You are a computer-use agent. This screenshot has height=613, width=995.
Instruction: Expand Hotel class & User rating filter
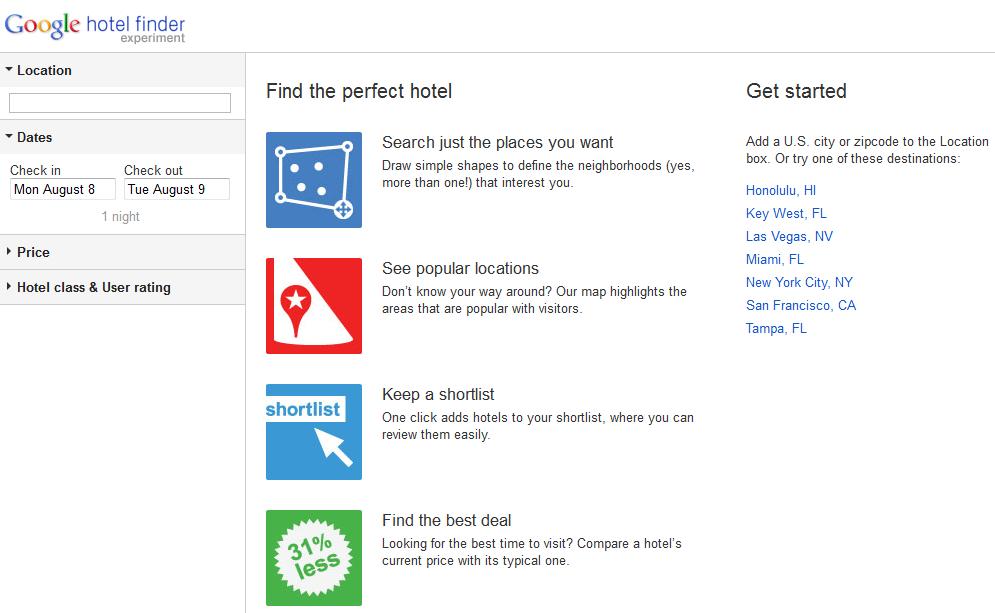click(93, 287)
